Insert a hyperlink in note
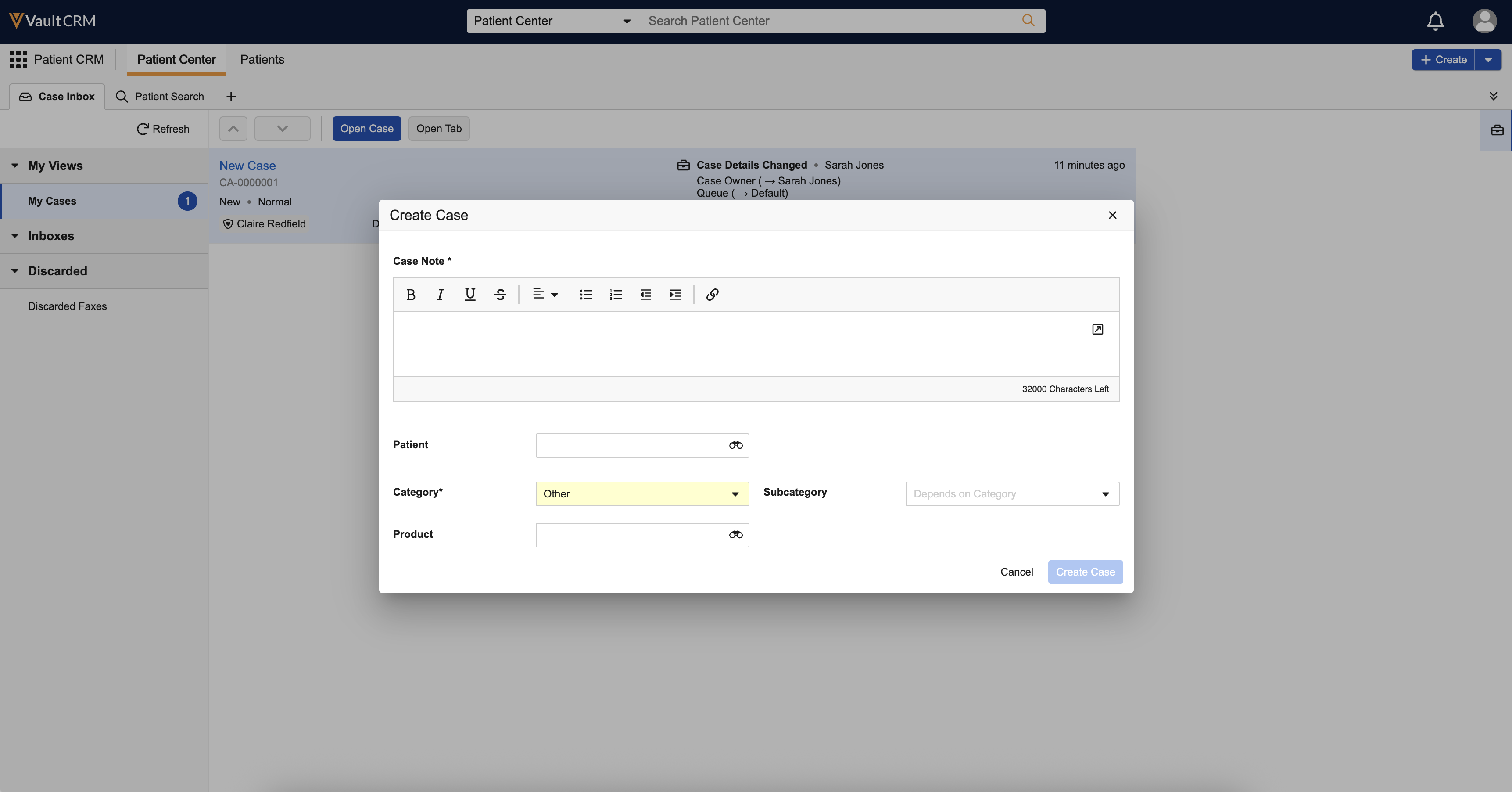1512x792 pixels. point(712,295)
